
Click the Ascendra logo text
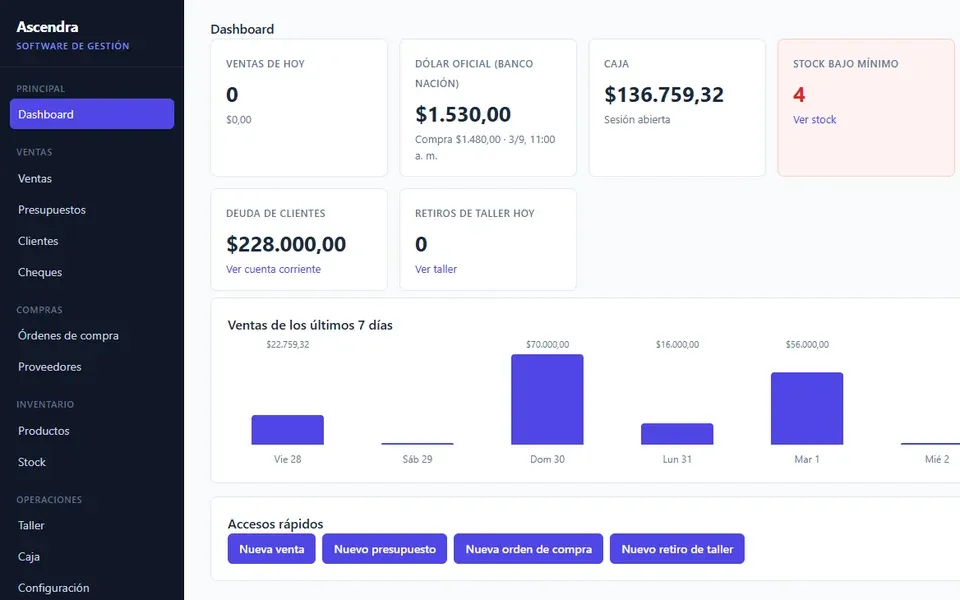tap(47, 27)
